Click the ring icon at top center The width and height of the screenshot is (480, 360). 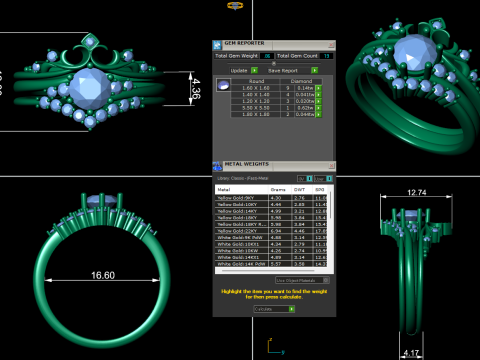point(235,6)
